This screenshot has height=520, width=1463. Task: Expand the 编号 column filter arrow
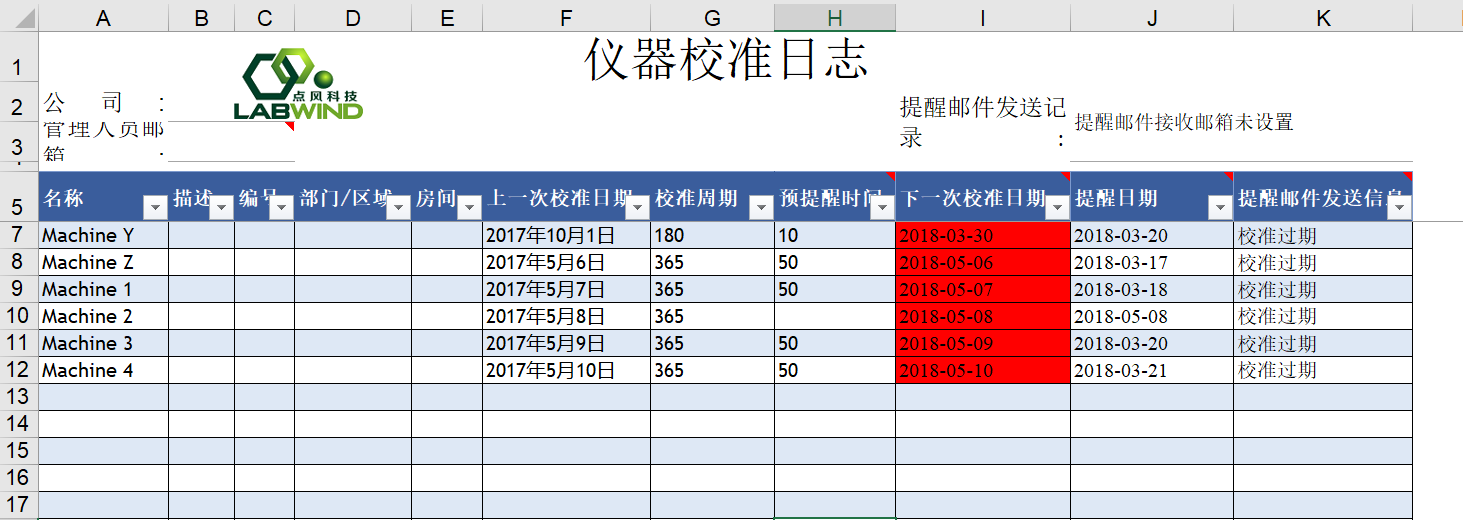(x=281, y=207)
